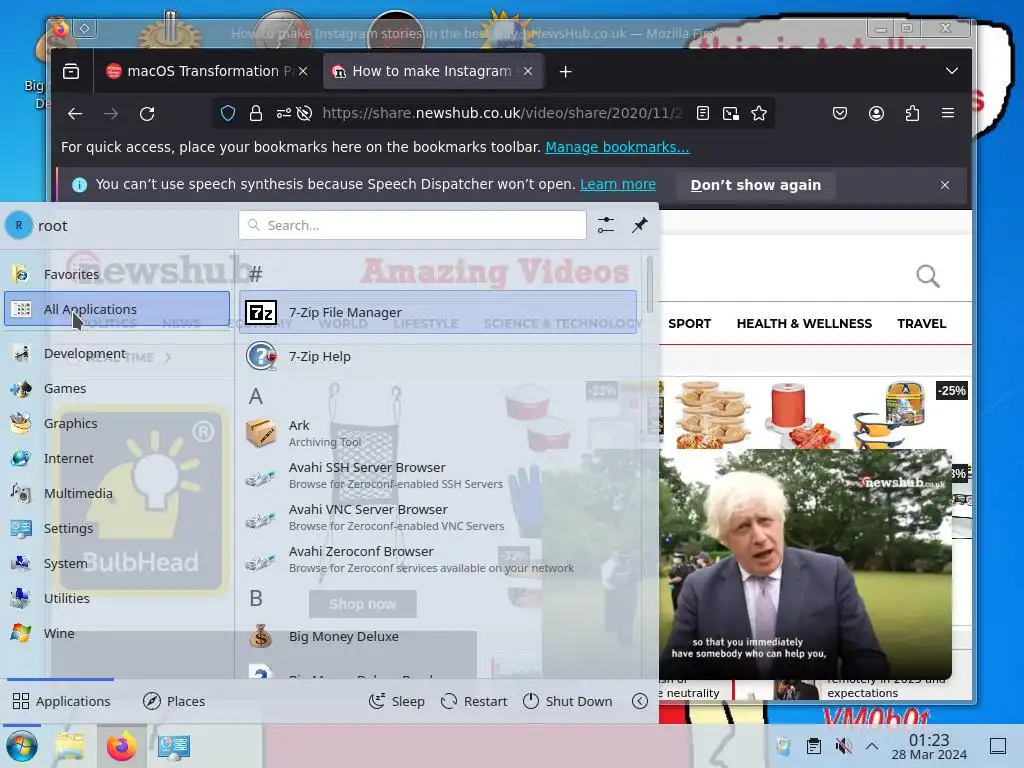Click the application list scrollbar

click(x=649, y=284)
